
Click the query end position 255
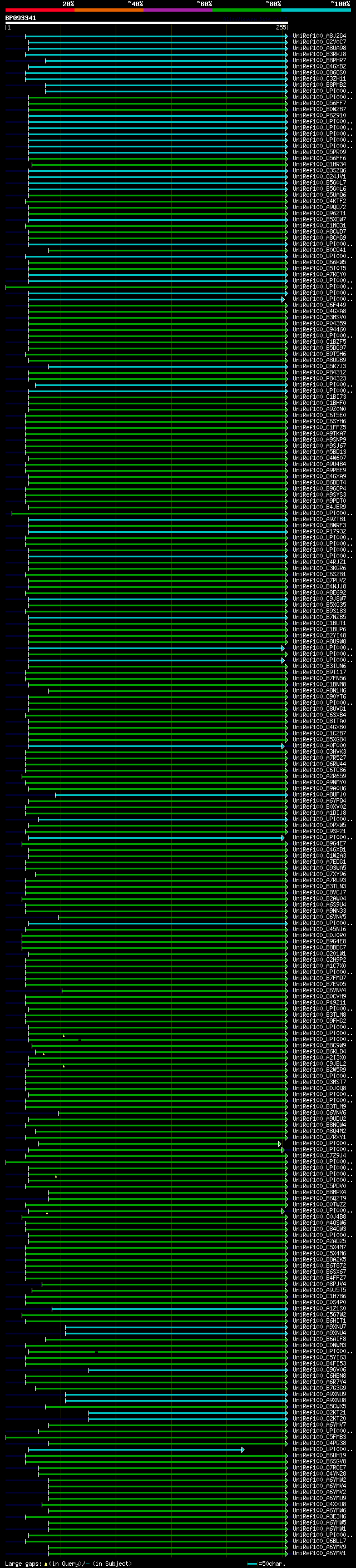coord(280,27)
